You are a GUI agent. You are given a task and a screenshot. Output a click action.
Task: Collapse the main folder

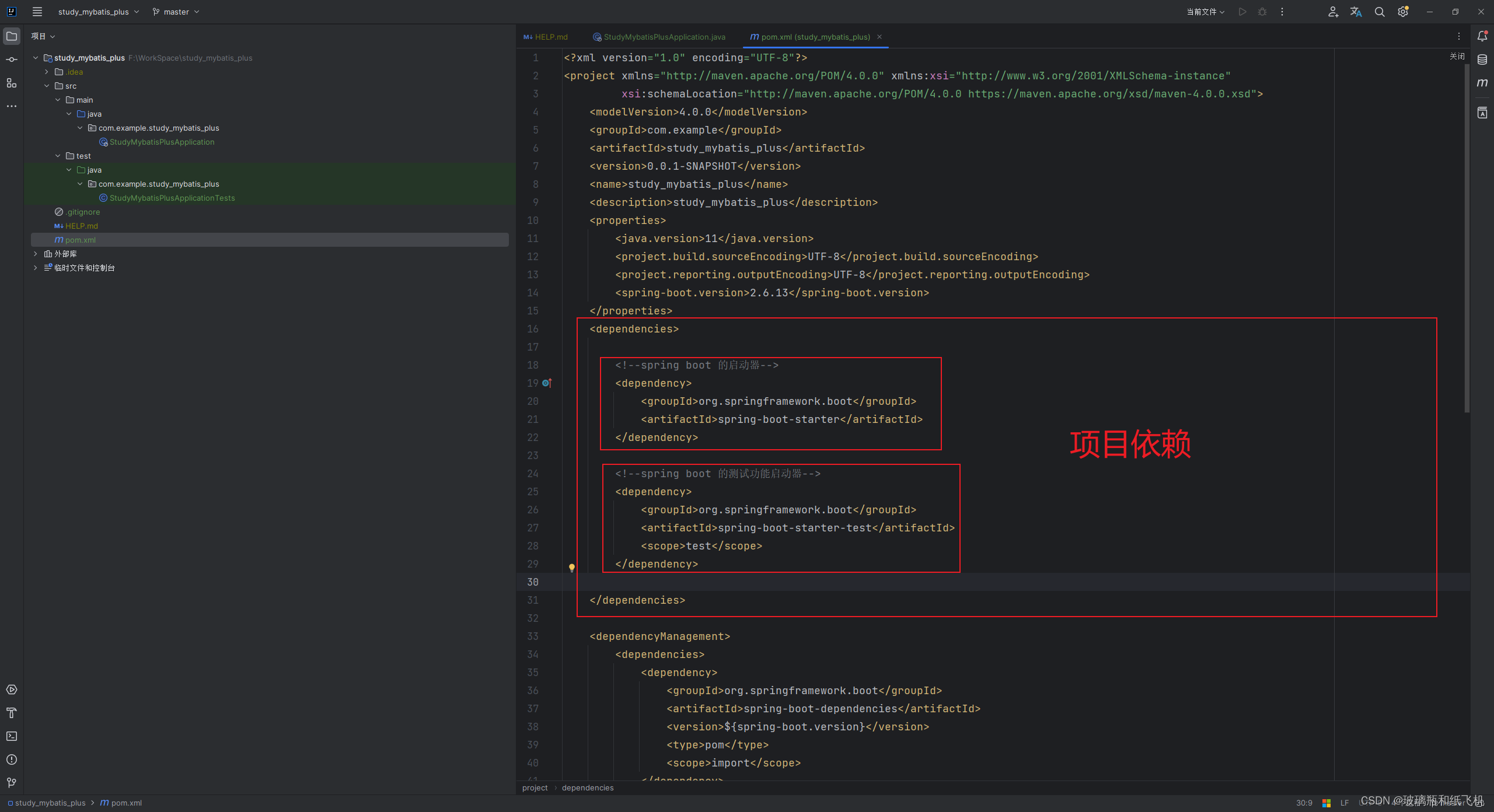click(x=58, y=100)
